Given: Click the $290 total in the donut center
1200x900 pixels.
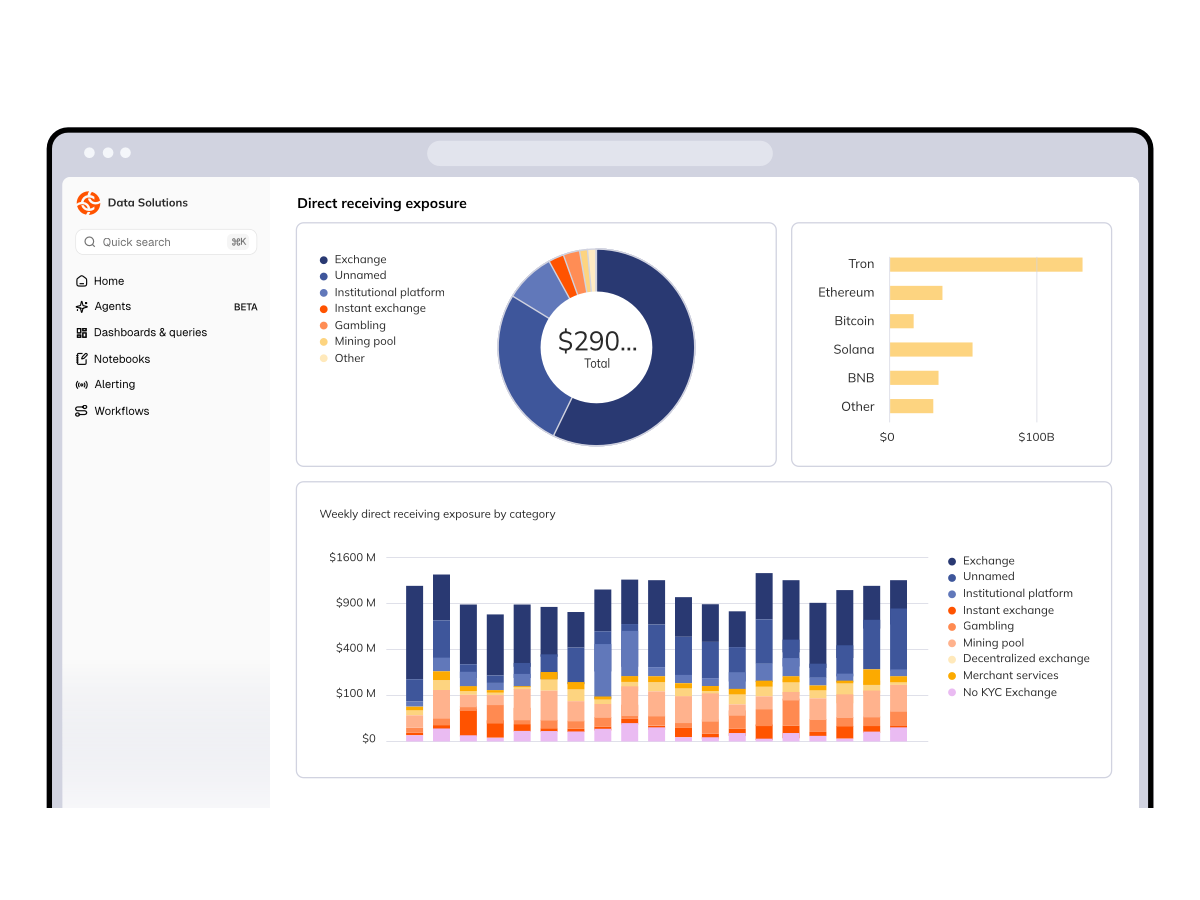Looking at the screenshot, I should point(597,341).
